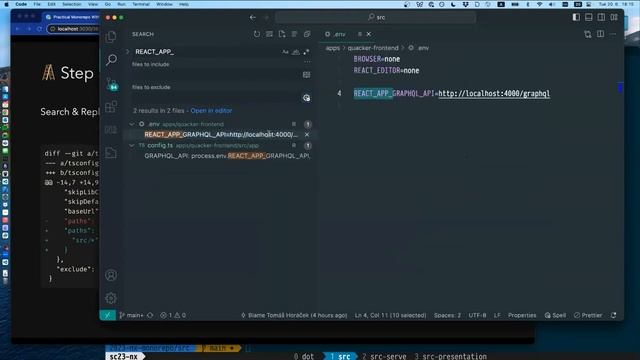The width and height of the screenshot is (640, 360).
Task: Toggle search only in open editors
Action: click(x=307, y=75)
